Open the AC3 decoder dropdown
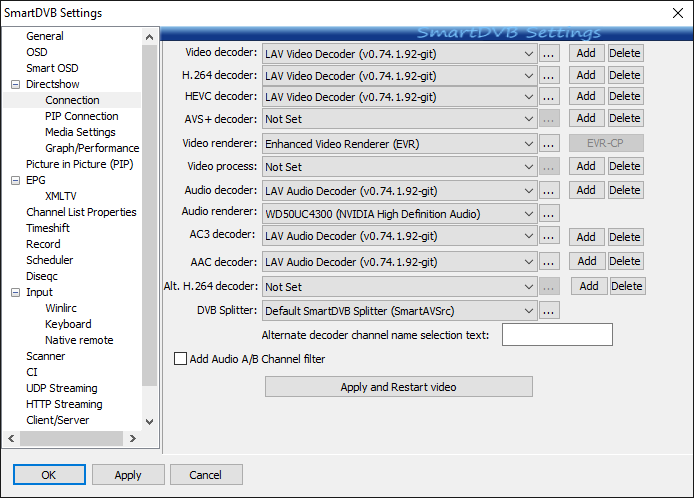The image size is (694, 498). click(400, 236)
